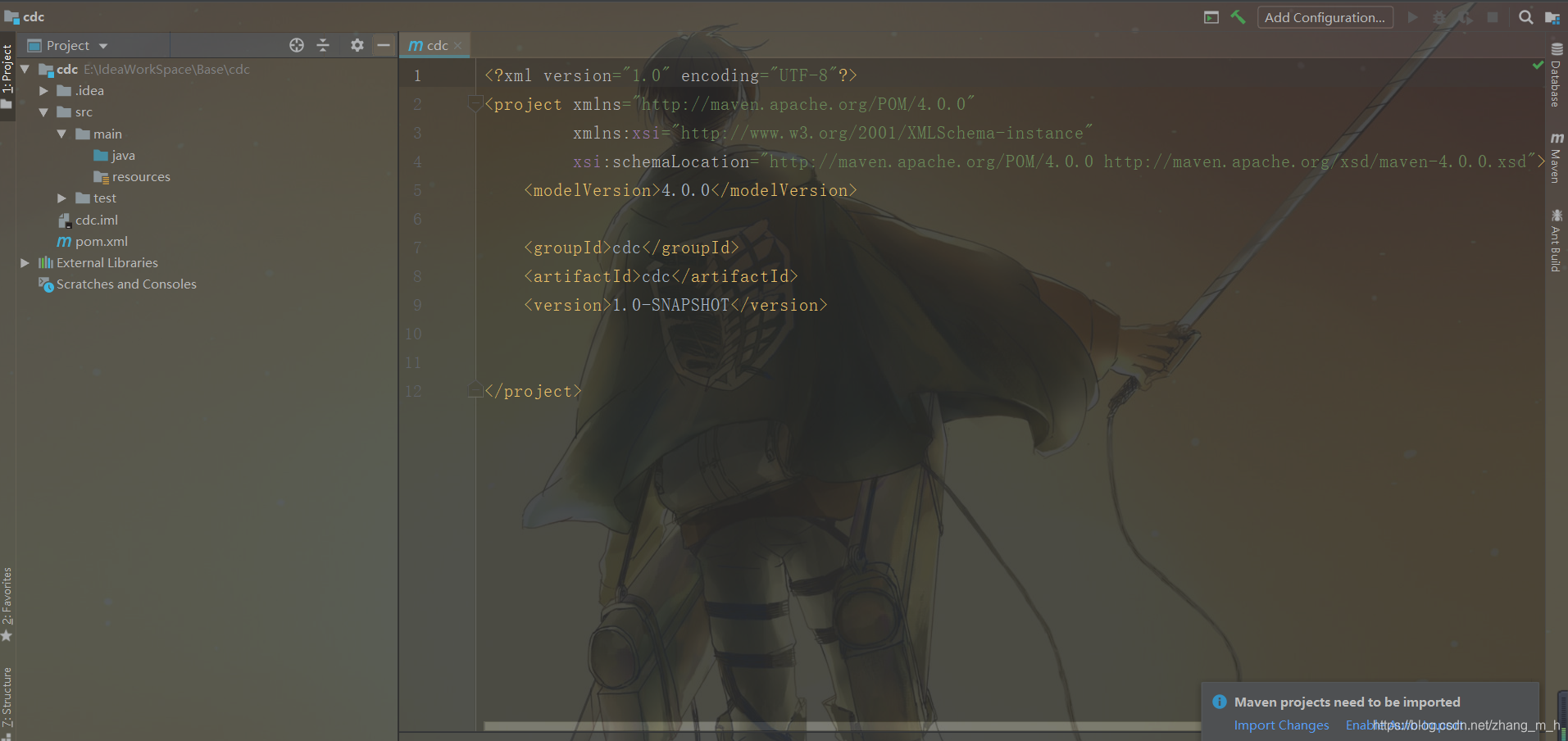The height and width of the screenshot is (741, 1568).
Task: Click the run target selector icon
Action: pyautogui.click(x=1211, y=17)
